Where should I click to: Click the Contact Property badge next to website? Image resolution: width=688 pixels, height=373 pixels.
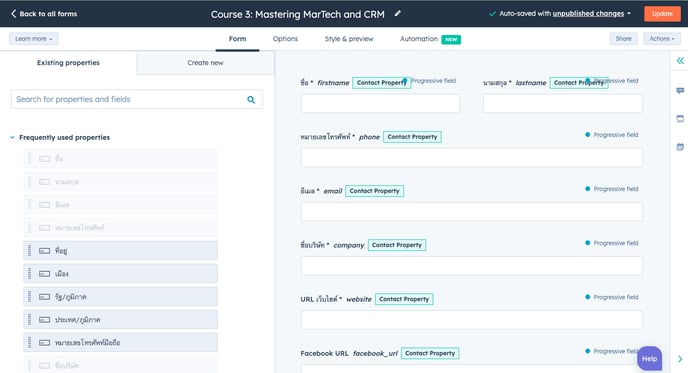(404, 299)
